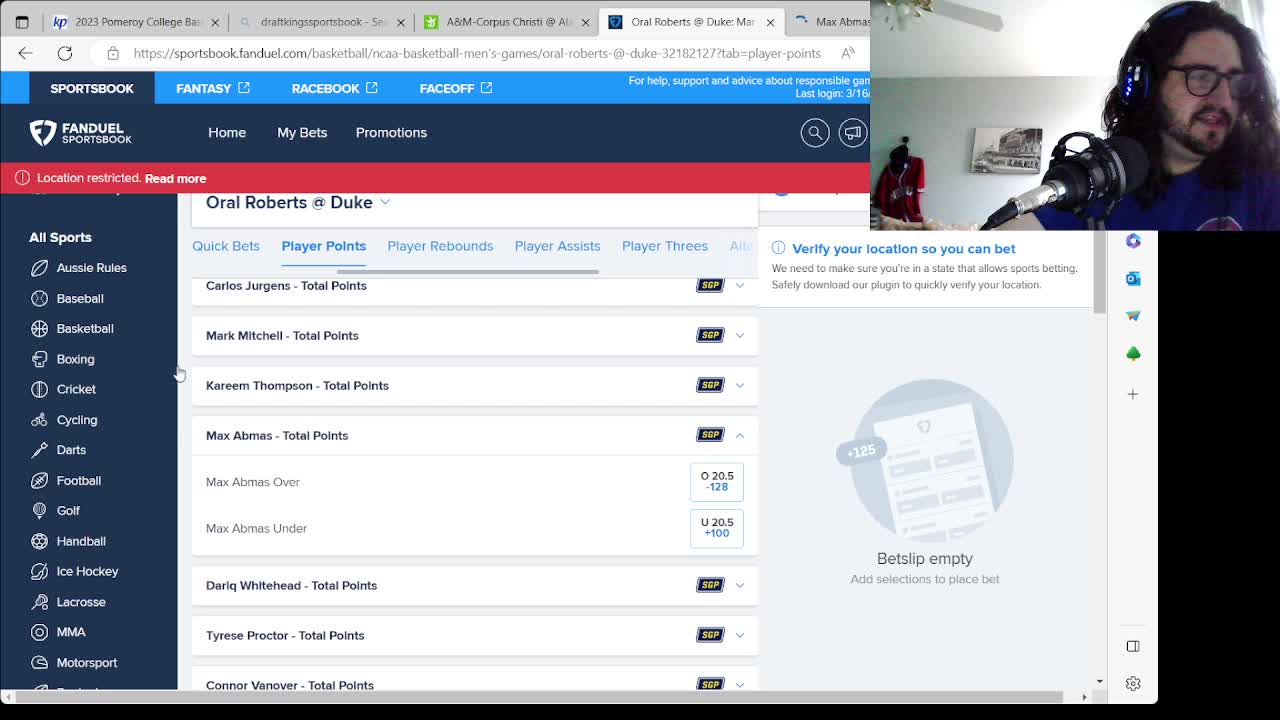Select Max Abmas Over 20.5 bet
The width and height of the screenshot is (1280, 720).
717,482
